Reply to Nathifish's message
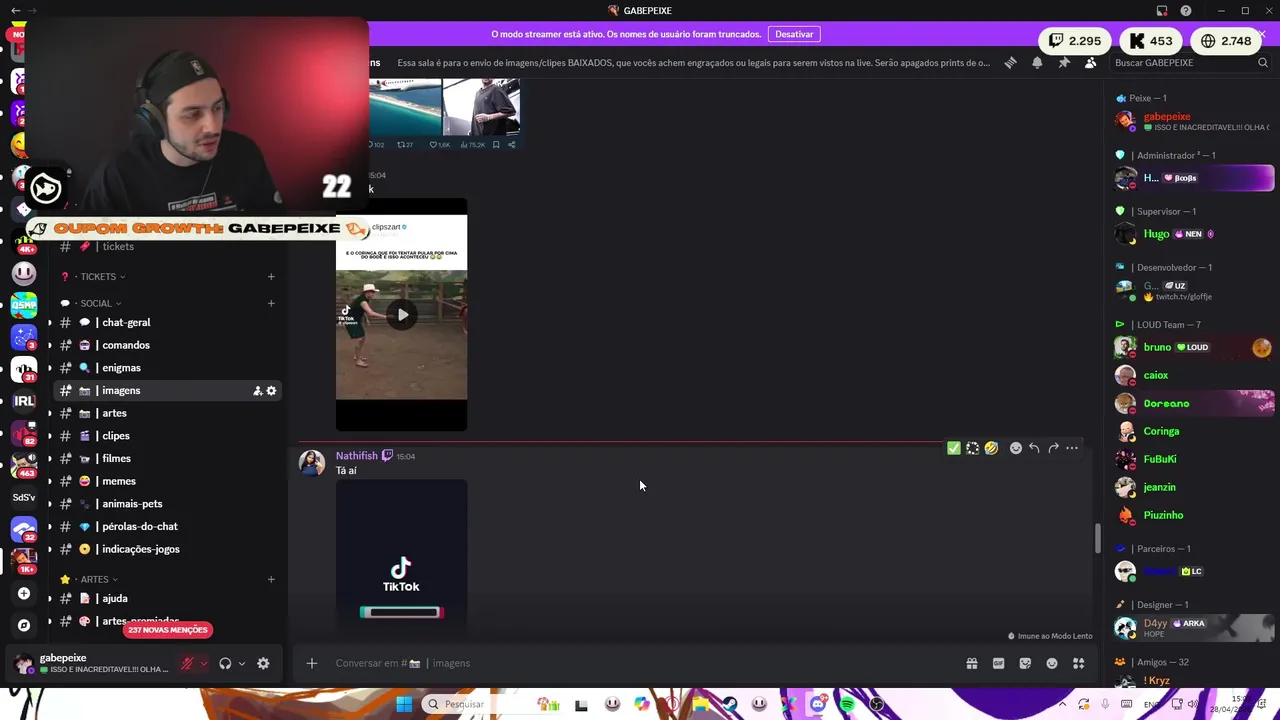1280x720 pixels. pyautogui.click(x=1034, y=448)
